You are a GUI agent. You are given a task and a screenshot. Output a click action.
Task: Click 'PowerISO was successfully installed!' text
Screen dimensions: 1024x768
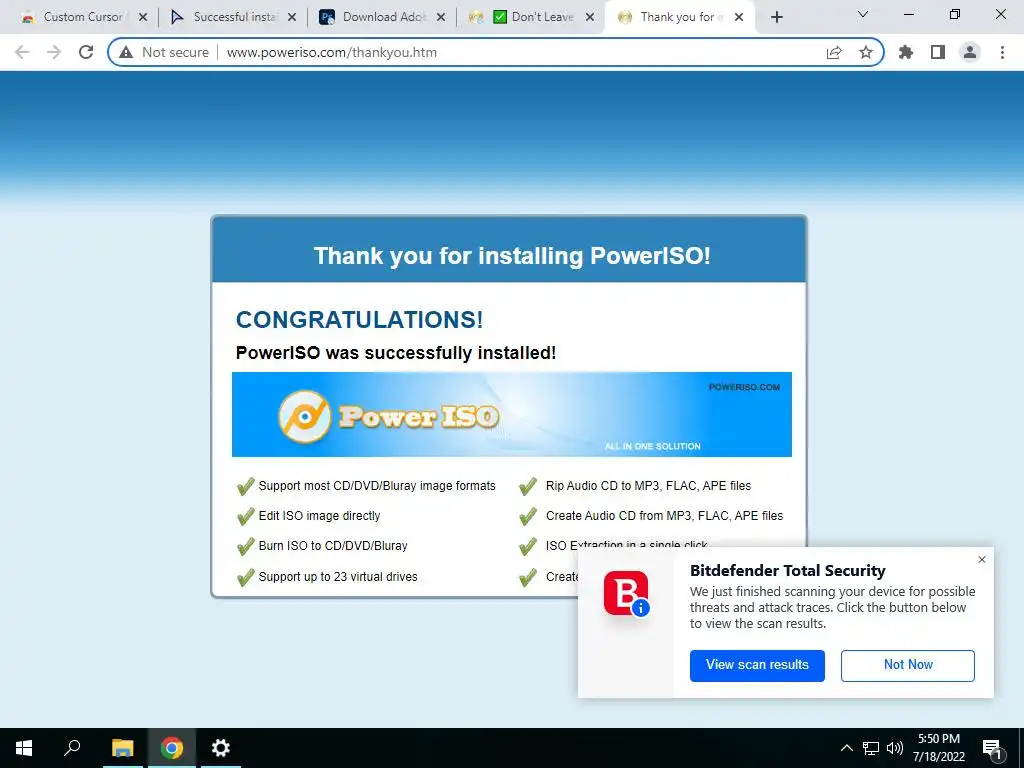(x=396, y=353)
